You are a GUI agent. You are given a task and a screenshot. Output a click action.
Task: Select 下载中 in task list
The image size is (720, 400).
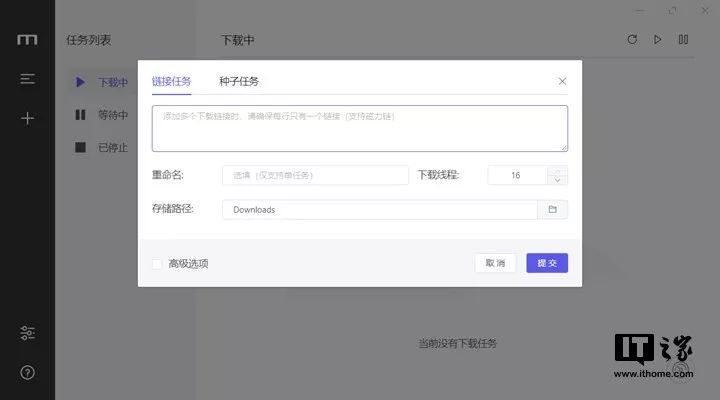tap(101, 82)
